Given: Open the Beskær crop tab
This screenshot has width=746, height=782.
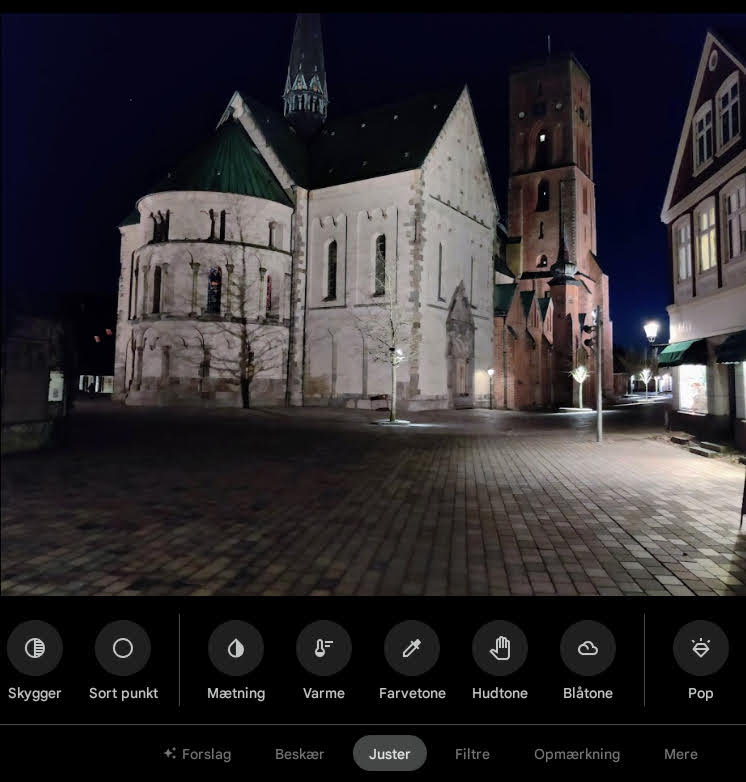Looking at the screenshot, I should [x=299, y=754].
